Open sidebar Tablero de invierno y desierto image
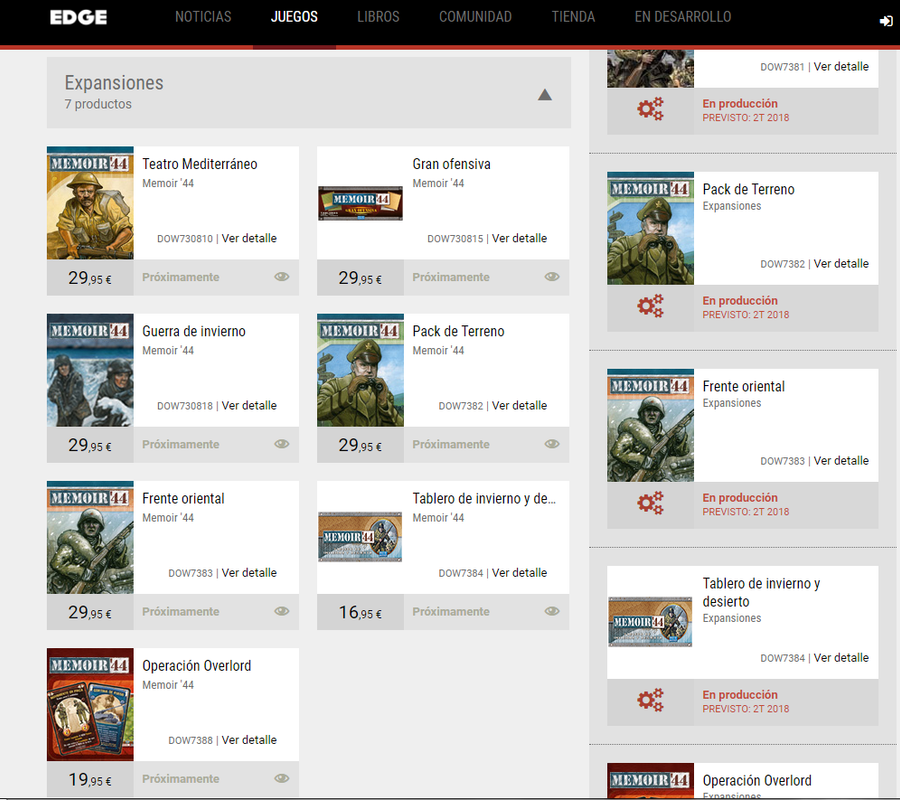 coord(650,622)
